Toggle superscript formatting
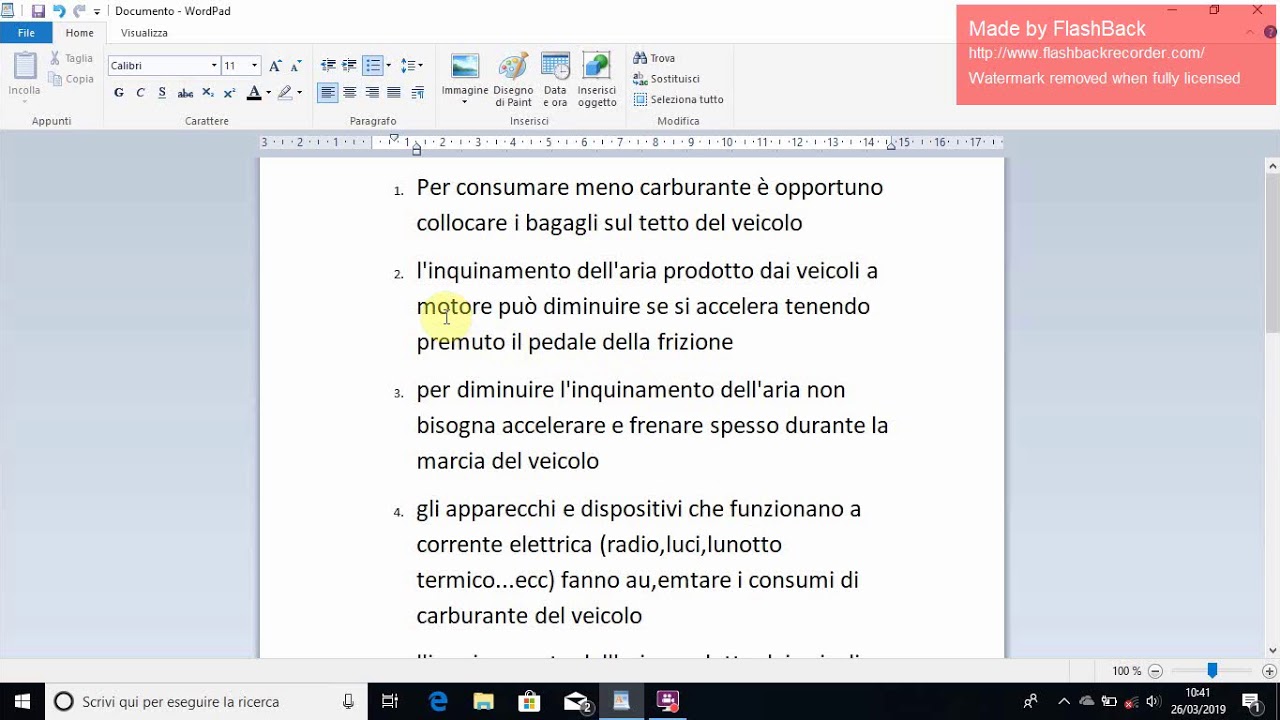The height and width of the screenshot is (720, 1280). click(229, 93)
